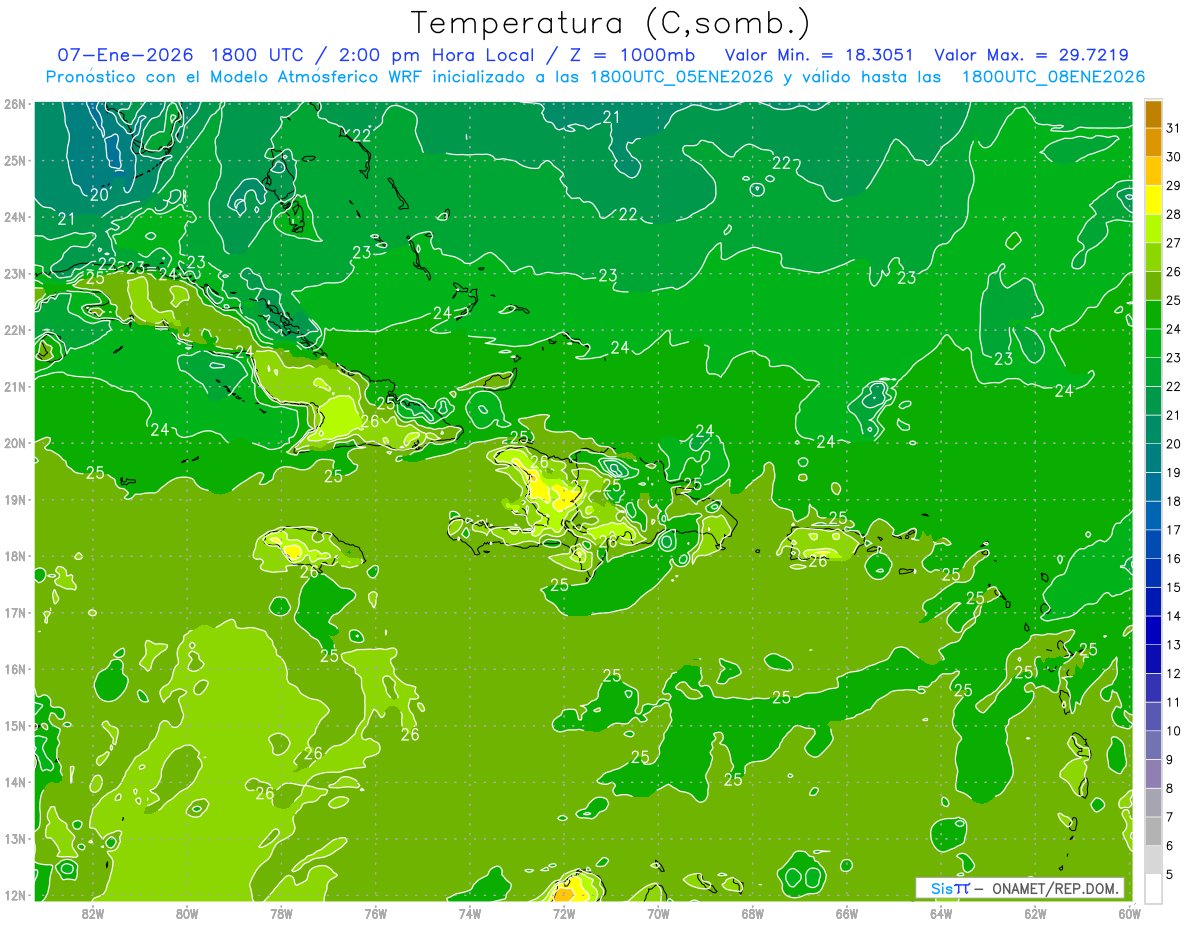Select the orange legend swatch between 30 and 31

pyautogui.click(x=1153, y=142)
